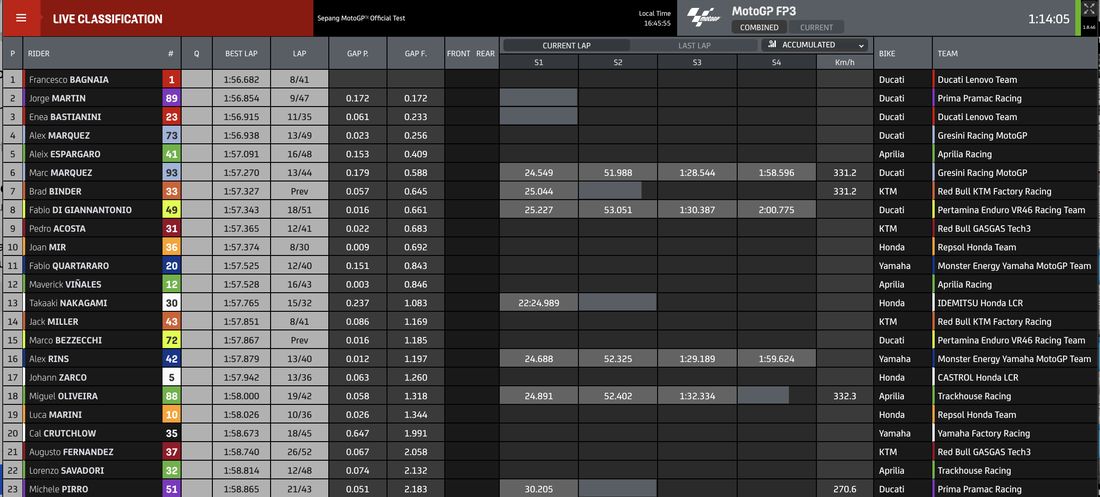Viewport: 1100px width, 497px height.
Task: Click Nakagami's 22:24.989 sector cell
Action: (x=539, y=303)
